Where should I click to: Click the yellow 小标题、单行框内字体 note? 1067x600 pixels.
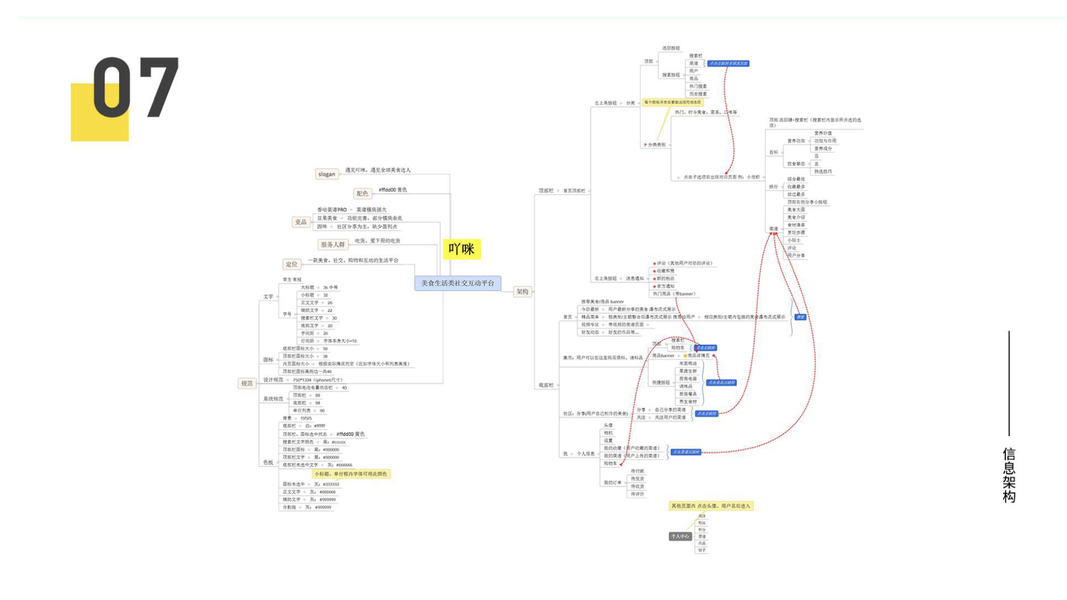point(351,474)
